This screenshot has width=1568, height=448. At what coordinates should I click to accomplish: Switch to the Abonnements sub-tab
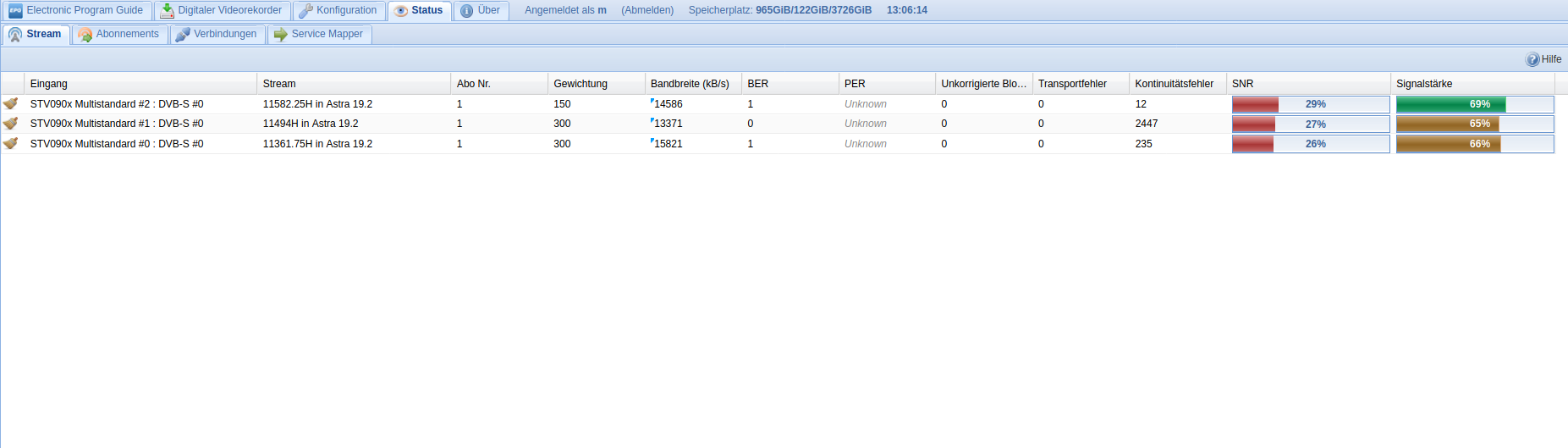coord(119,35)
